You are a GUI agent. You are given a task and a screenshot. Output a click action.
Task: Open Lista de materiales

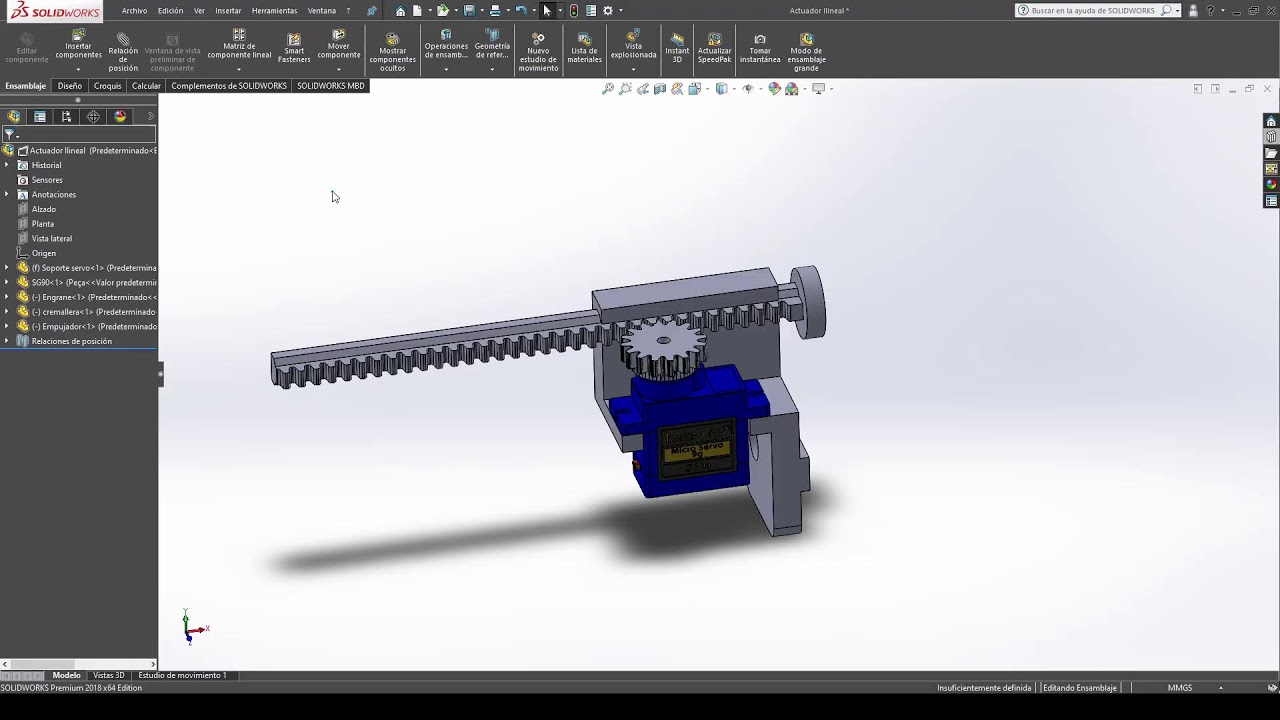pos(584,50)
